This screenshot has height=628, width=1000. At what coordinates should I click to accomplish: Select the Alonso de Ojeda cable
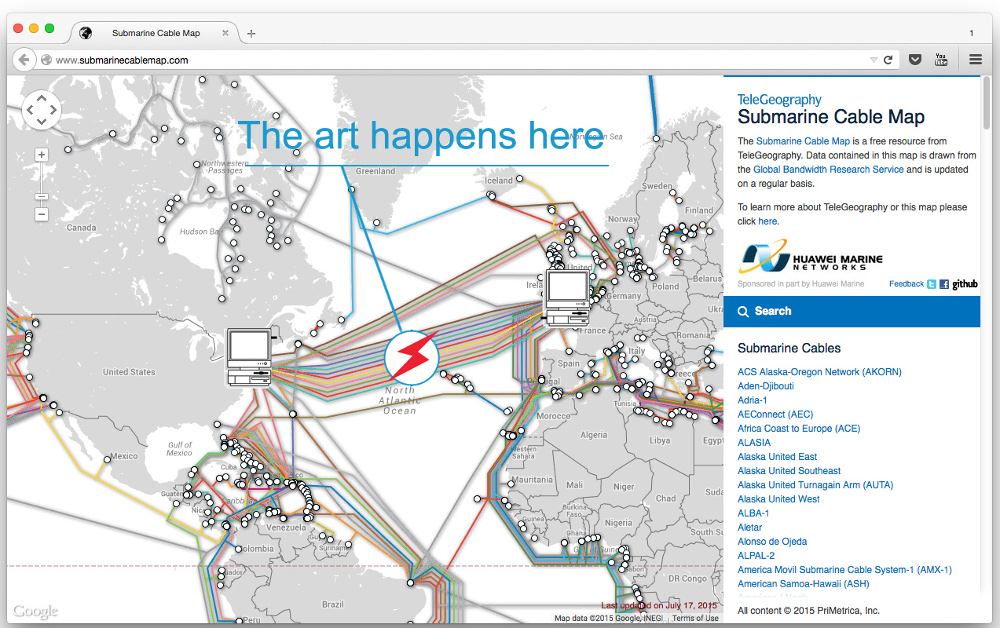[x=772, y=541]
